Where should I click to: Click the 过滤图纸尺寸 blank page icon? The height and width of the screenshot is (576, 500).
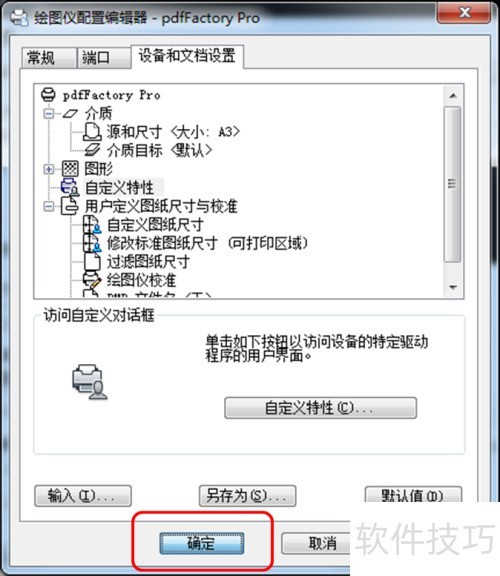[92, 262]
